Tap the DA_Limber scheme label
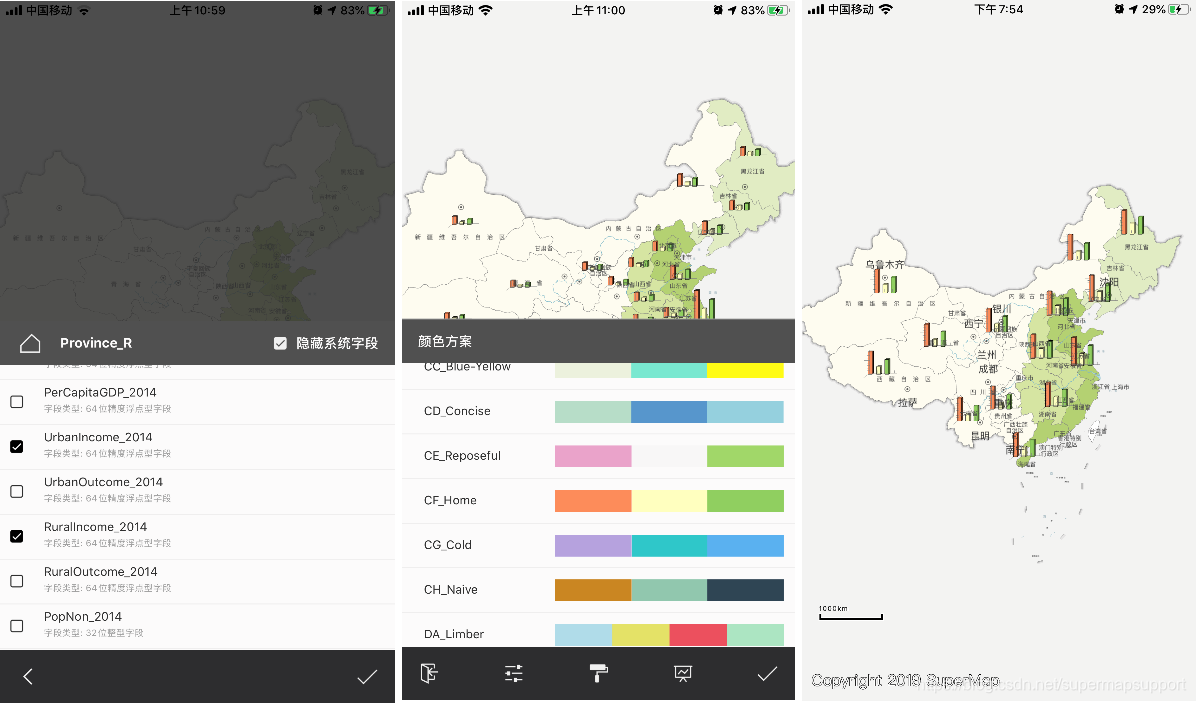The height and width of the screenshot is (703, 1196). pyautogui.click(x=454, y=634)
